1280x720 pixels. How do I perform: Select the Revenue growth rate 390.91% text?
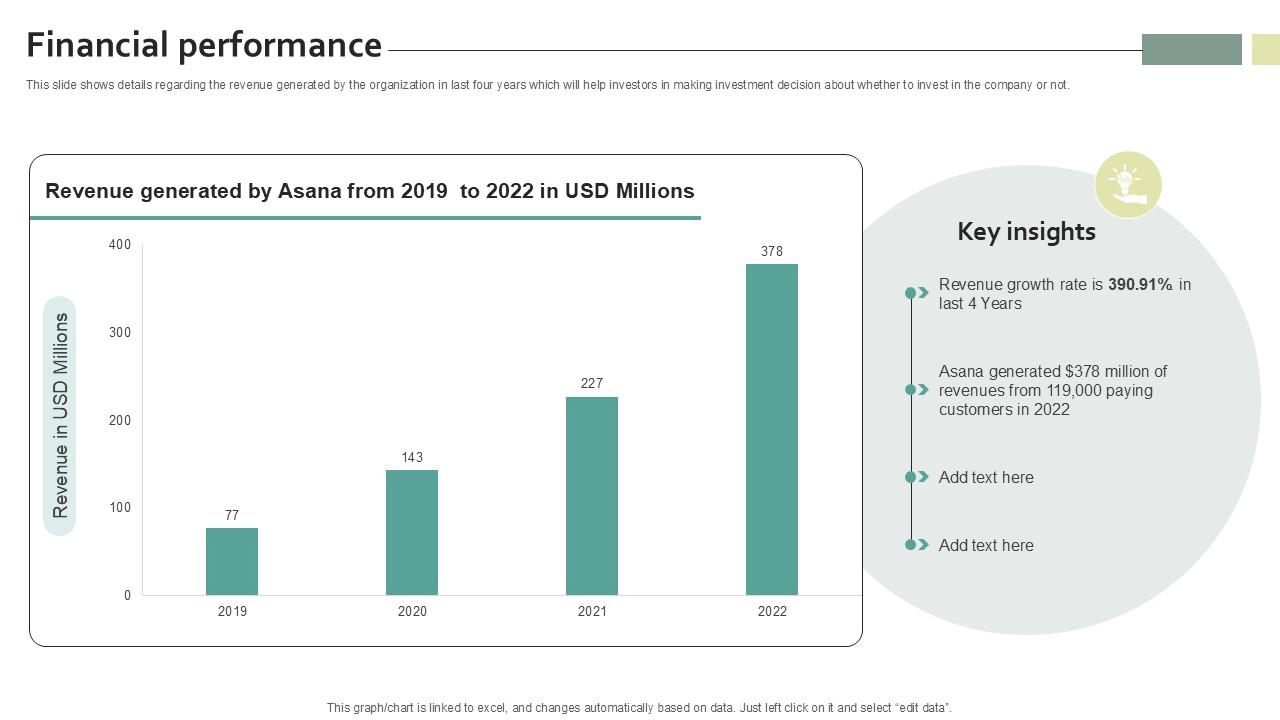[1065, 294]
